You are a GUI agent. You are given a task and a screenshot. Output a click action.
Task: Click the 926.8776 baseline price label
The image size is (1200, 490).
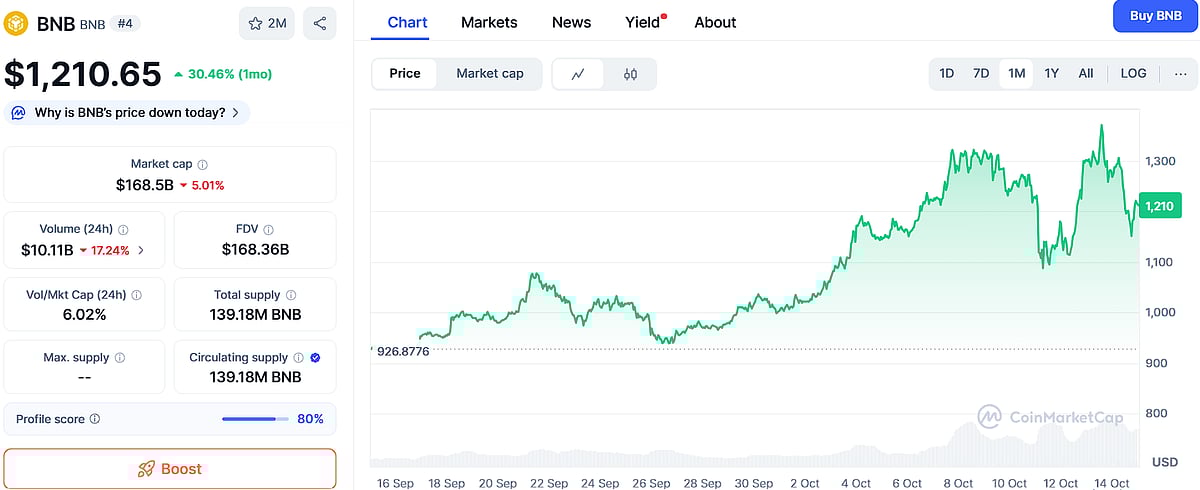pos(403,351)
